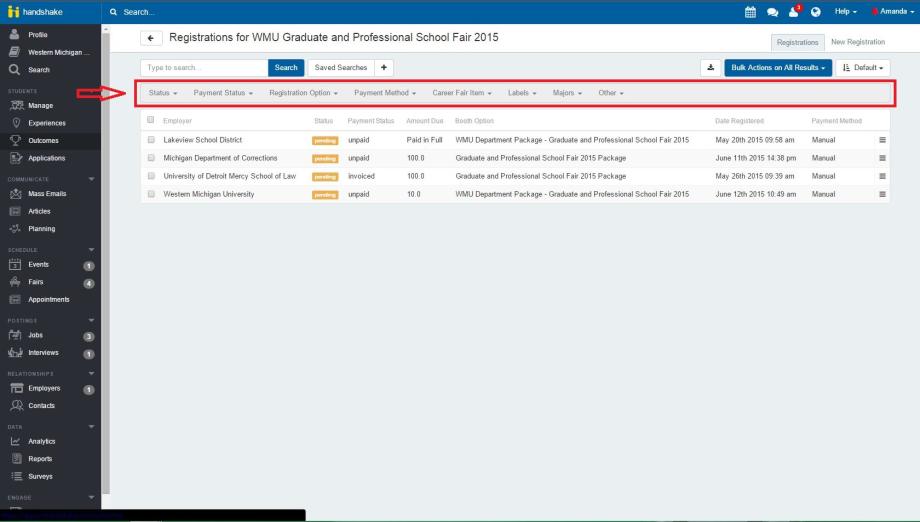This screenshot has width=920, height=522.
Task: Open Manage students in sidebar
Action: coord(40,106)
